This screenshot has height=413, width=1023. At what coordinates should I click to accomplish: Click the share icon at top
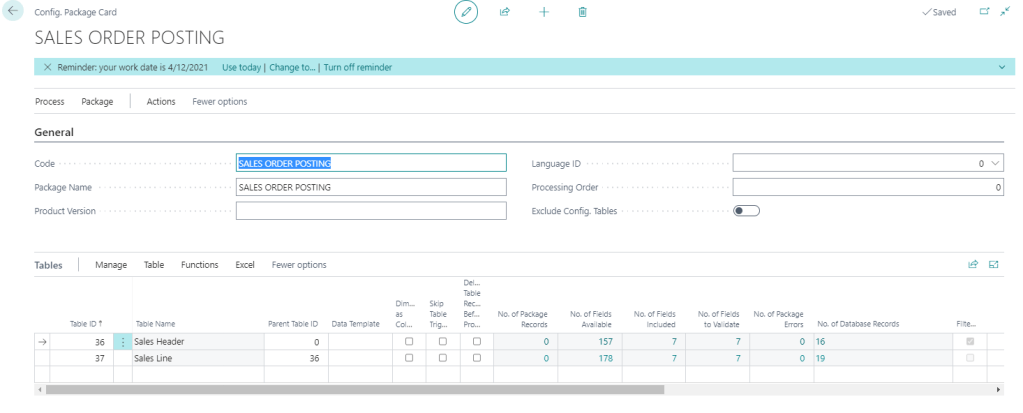click(x=505, y=12)
